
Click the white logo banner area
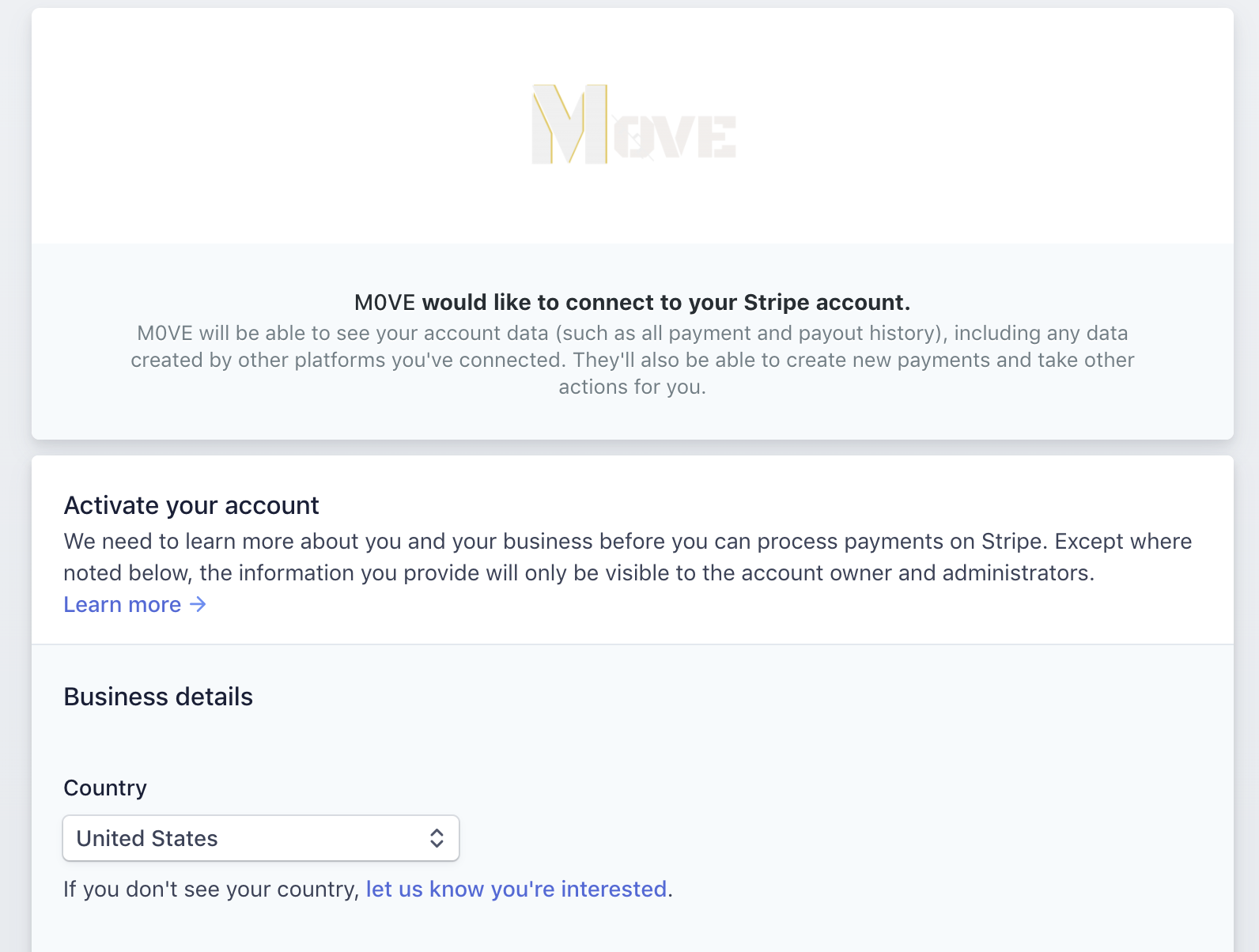click(x=633, y=126)
